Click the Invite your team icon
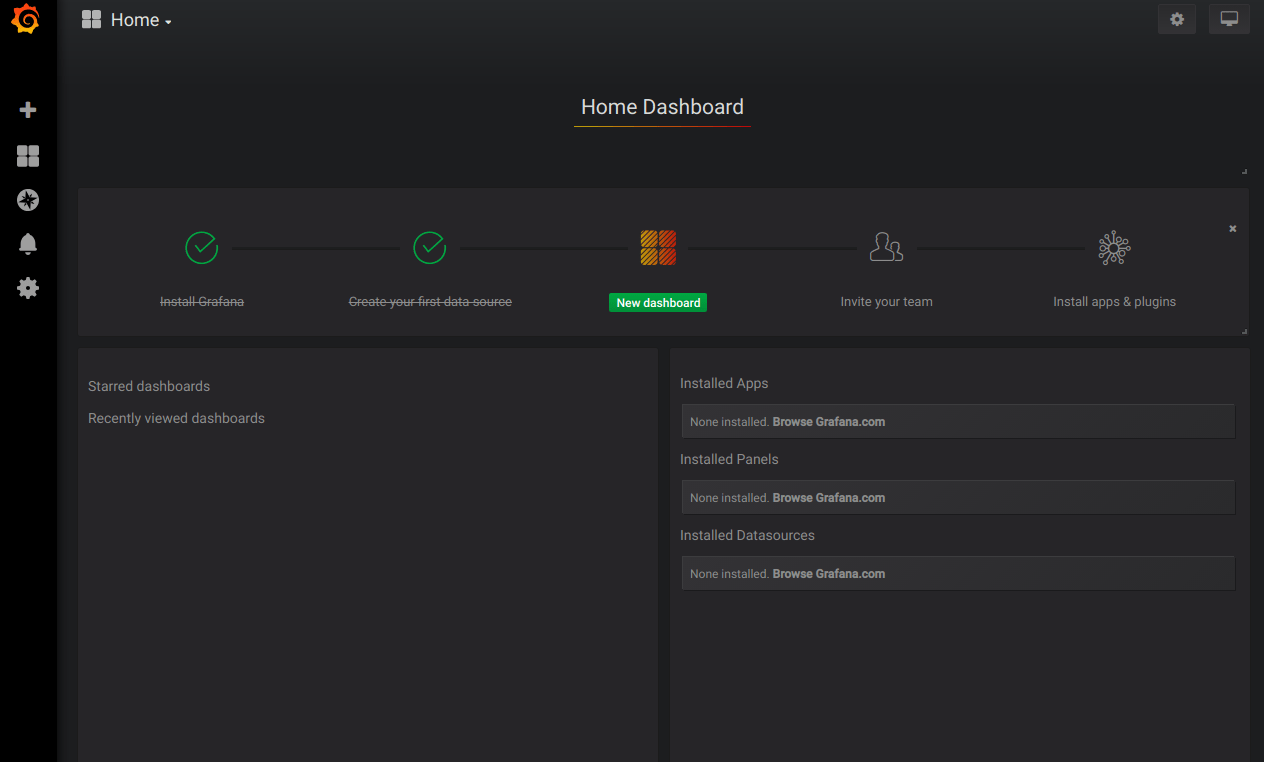Image resolution: width=1264 pixels, height=762 pixels. [x=886, y=247]
